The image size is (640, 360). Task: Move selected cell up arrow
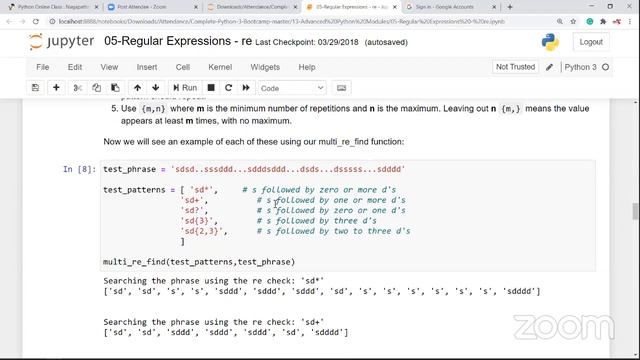pos(138,88)
